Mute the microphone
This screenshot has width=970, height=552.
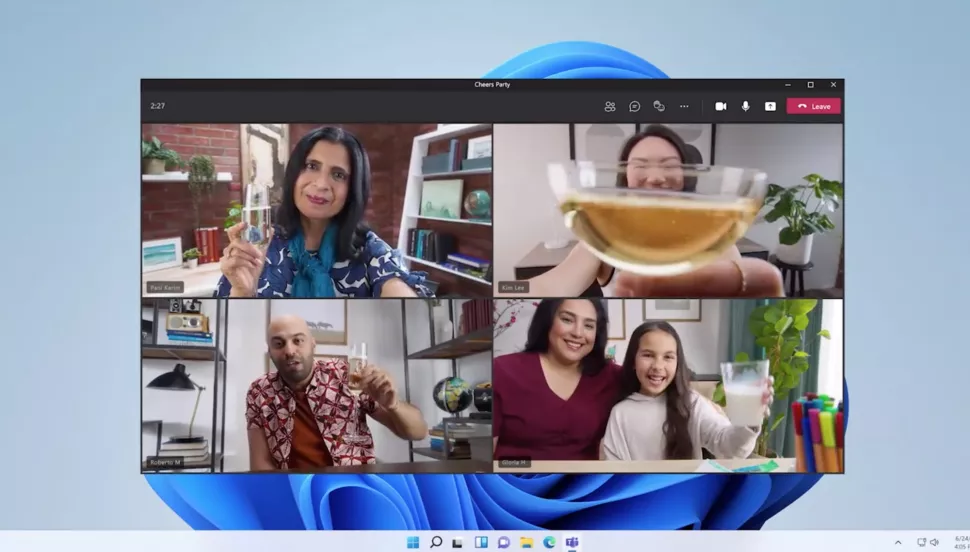pos(745,106)
